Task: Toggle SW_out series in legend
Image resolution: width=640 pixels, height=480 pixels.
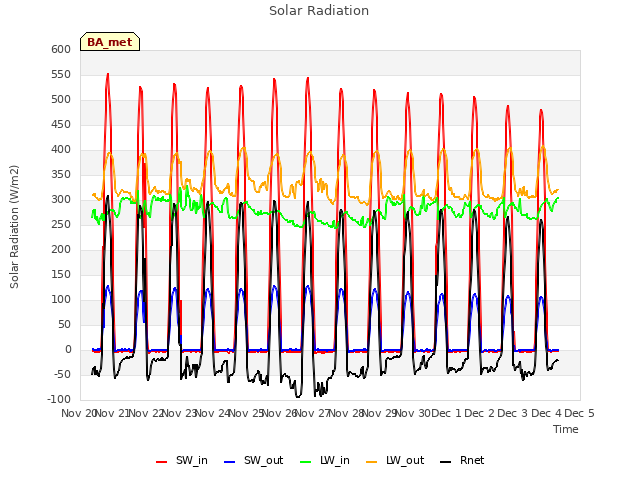Action: pyautogui.click(x=253, y=460)
